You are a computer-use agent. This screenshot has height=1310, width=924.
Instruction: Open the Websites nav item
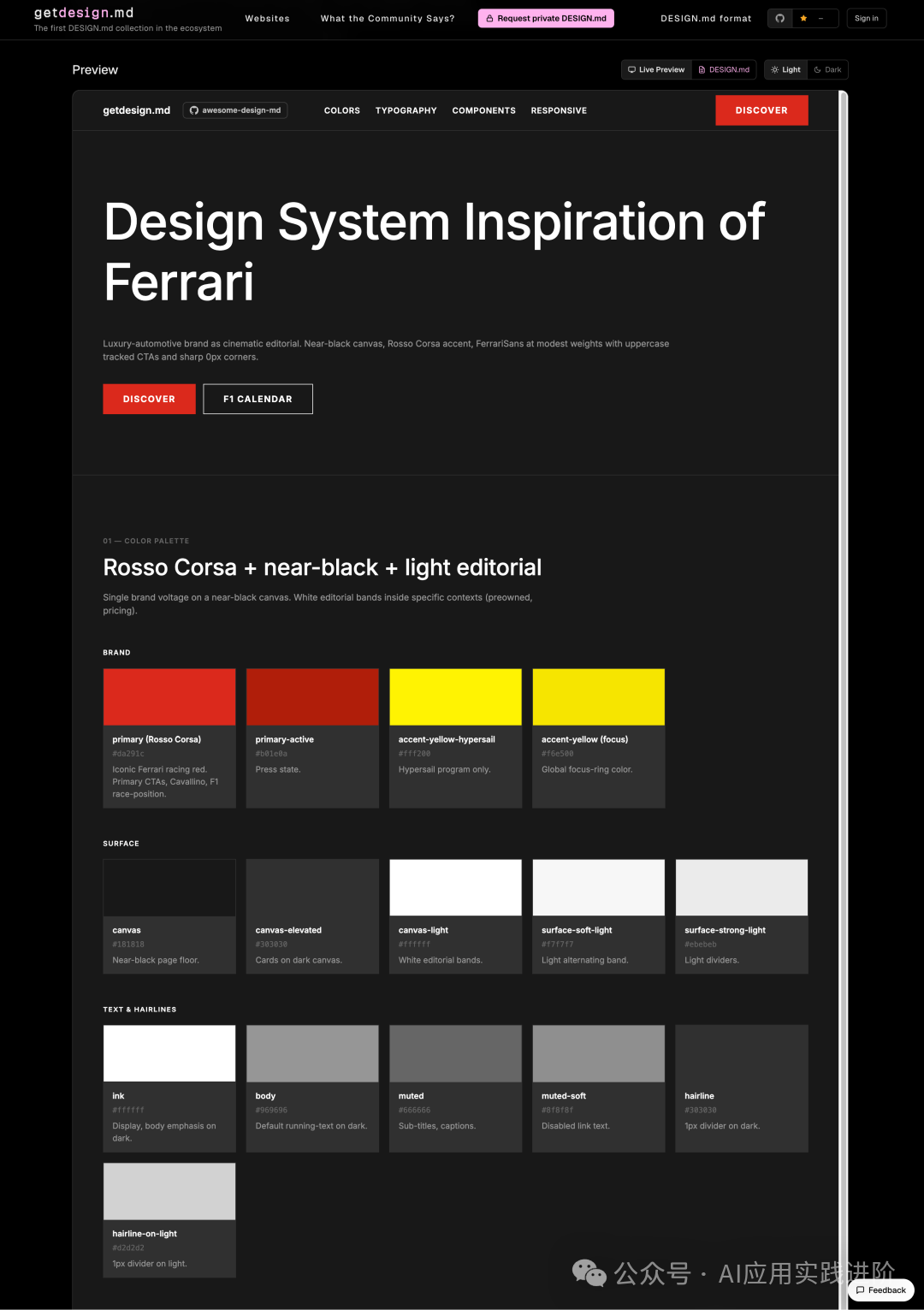[267, 18]
